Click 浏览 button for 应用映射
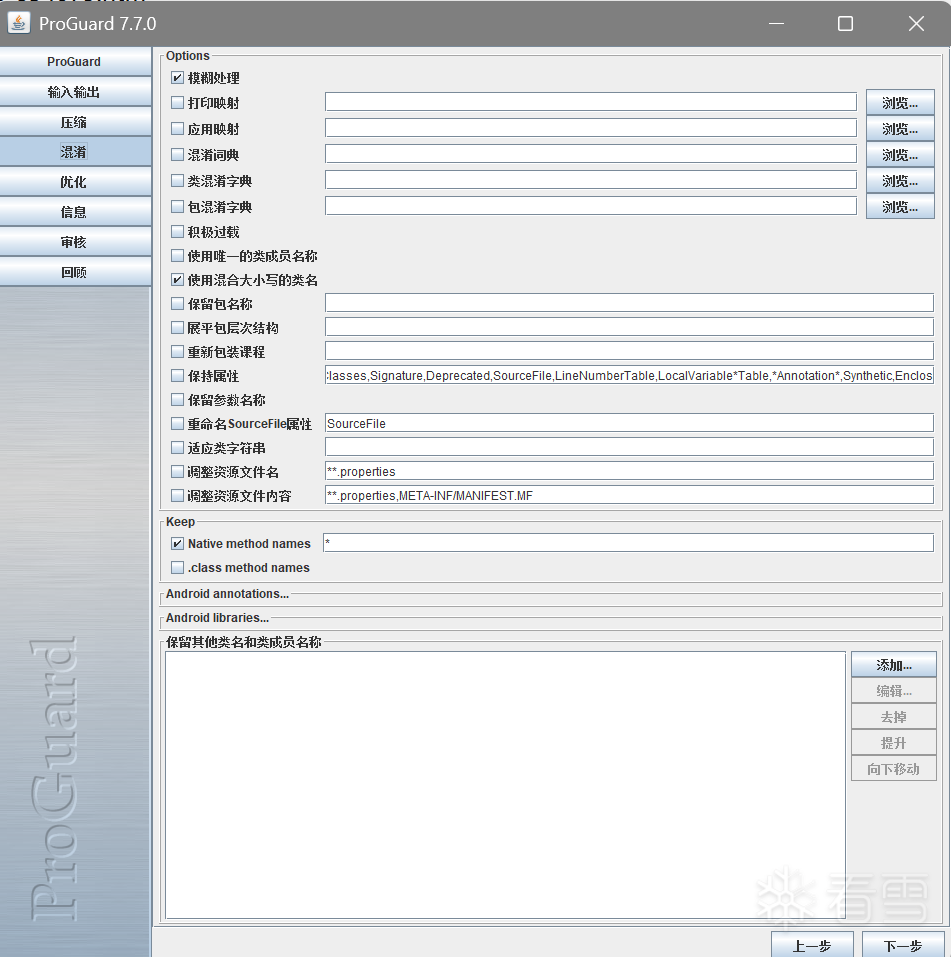The height and width of the screenshot is (957, 951). pos(900,129)
